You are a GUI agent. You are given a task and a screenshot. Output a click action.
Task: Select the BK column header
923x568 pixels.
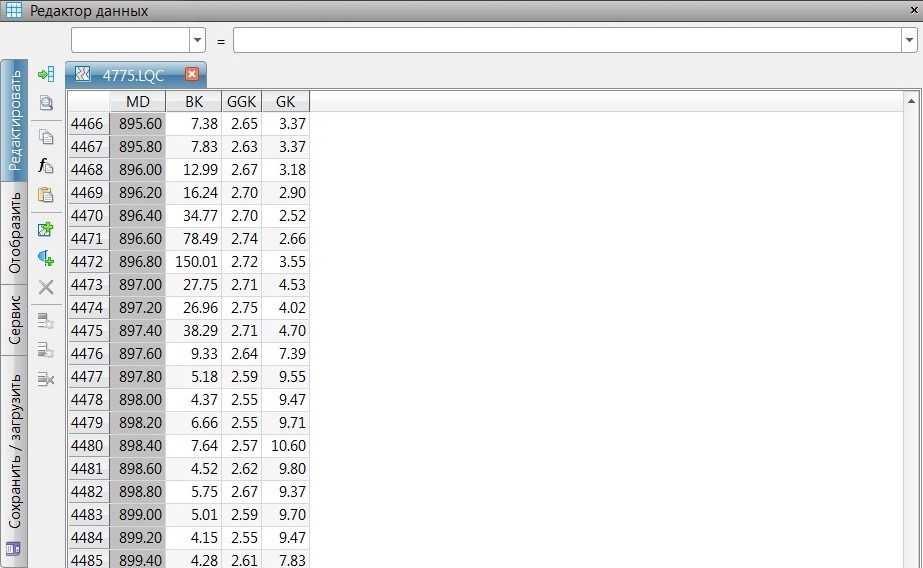point(194,102)
